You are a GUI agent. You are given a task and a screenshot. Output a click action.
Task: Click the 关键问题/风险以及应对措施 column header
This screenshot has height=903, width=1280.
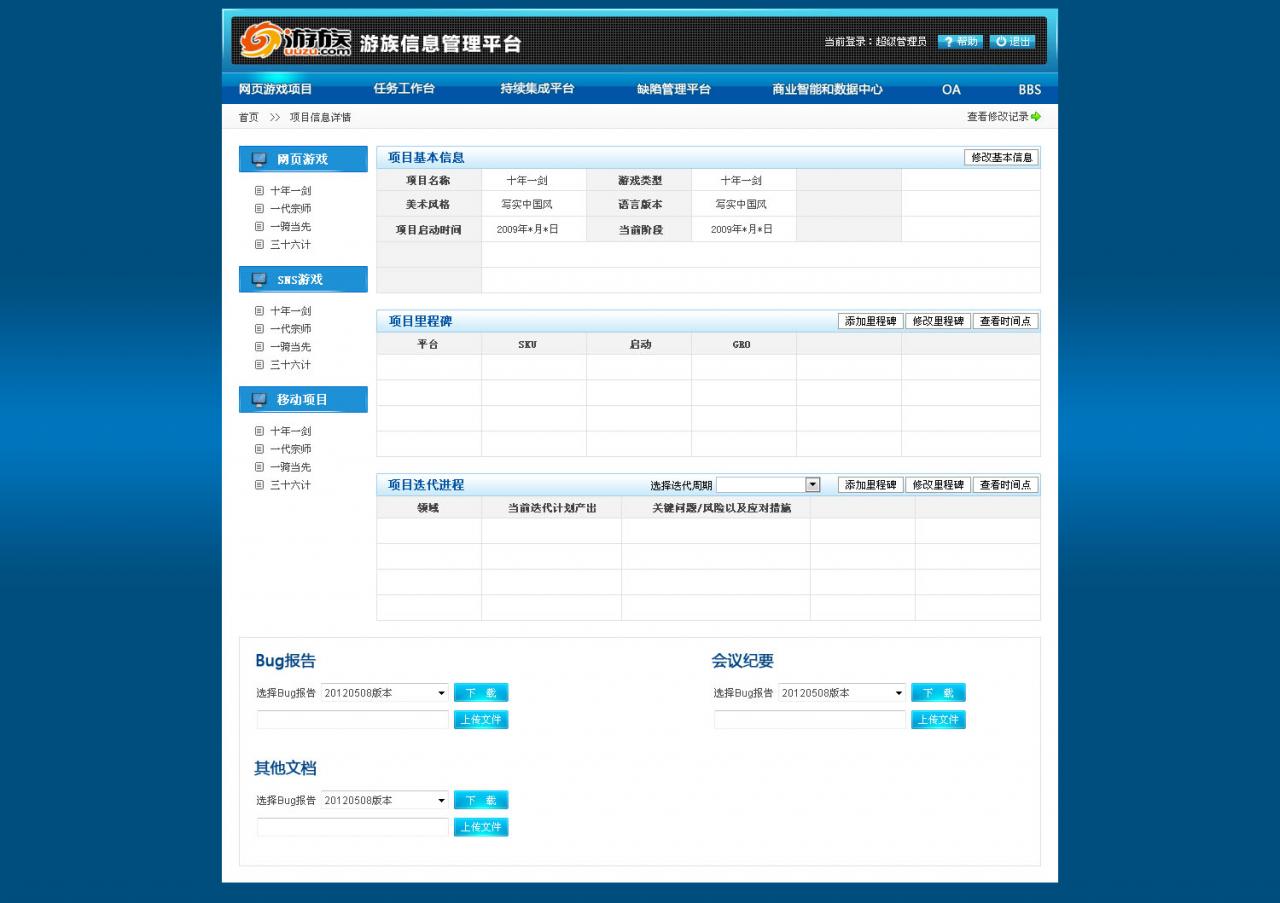coord(722,508)
